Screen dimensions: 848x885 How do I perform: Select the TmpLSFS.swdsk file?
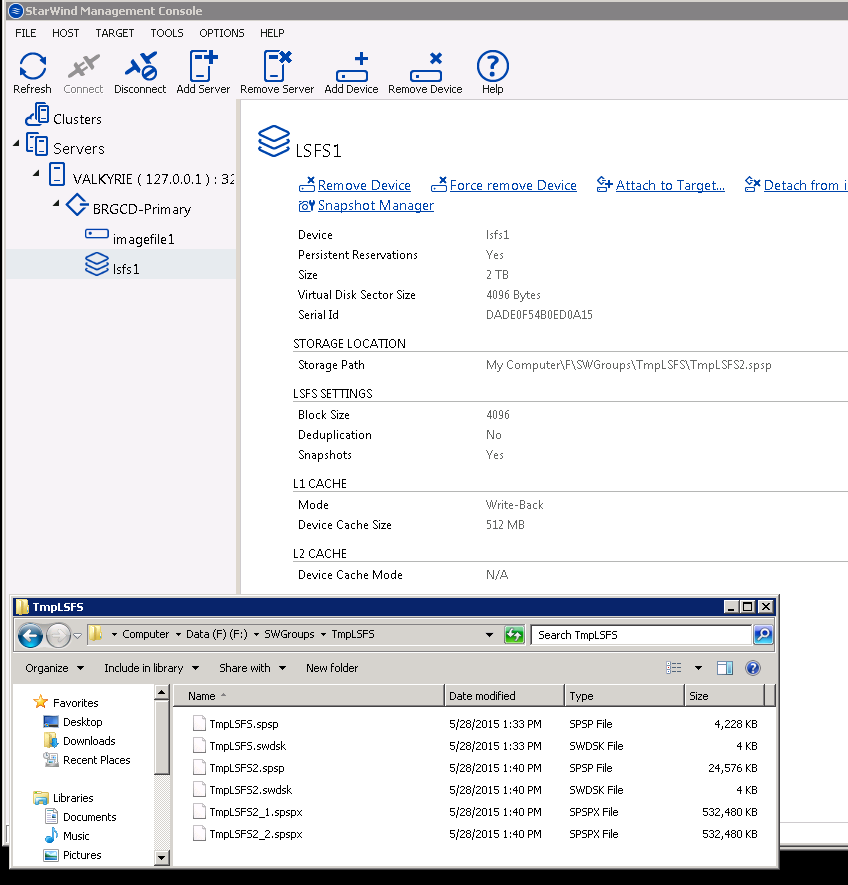pos(248,746)
